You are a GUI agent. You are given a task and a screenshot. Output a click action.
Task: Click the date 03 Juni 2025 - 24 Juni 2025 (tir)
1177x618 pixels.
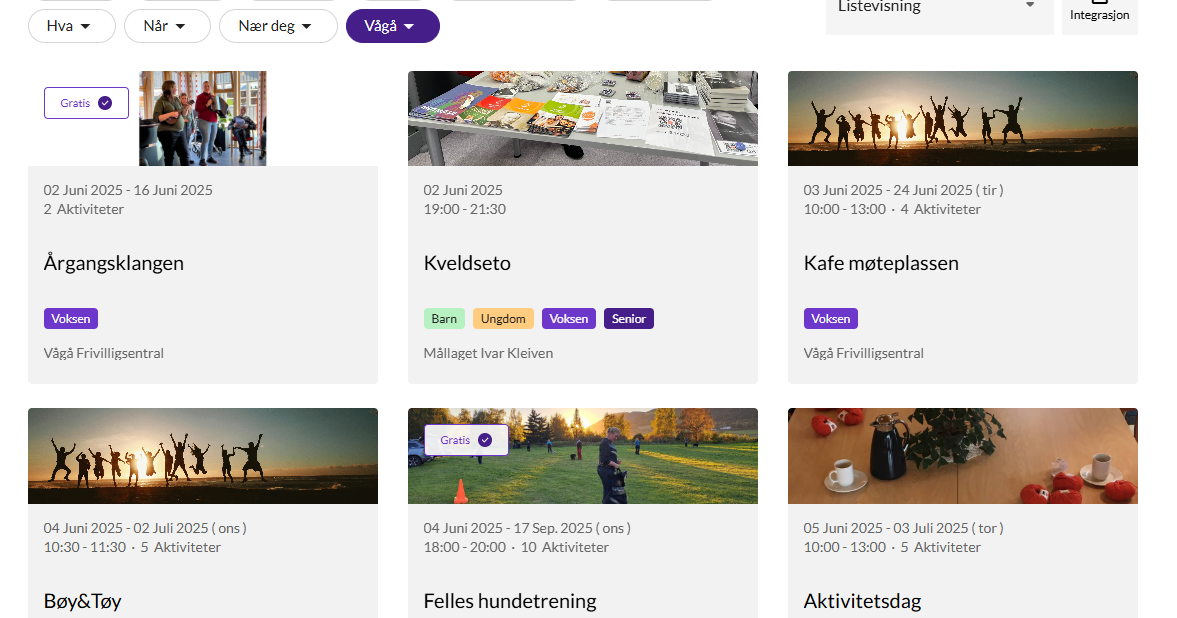(x=903, y=190)
